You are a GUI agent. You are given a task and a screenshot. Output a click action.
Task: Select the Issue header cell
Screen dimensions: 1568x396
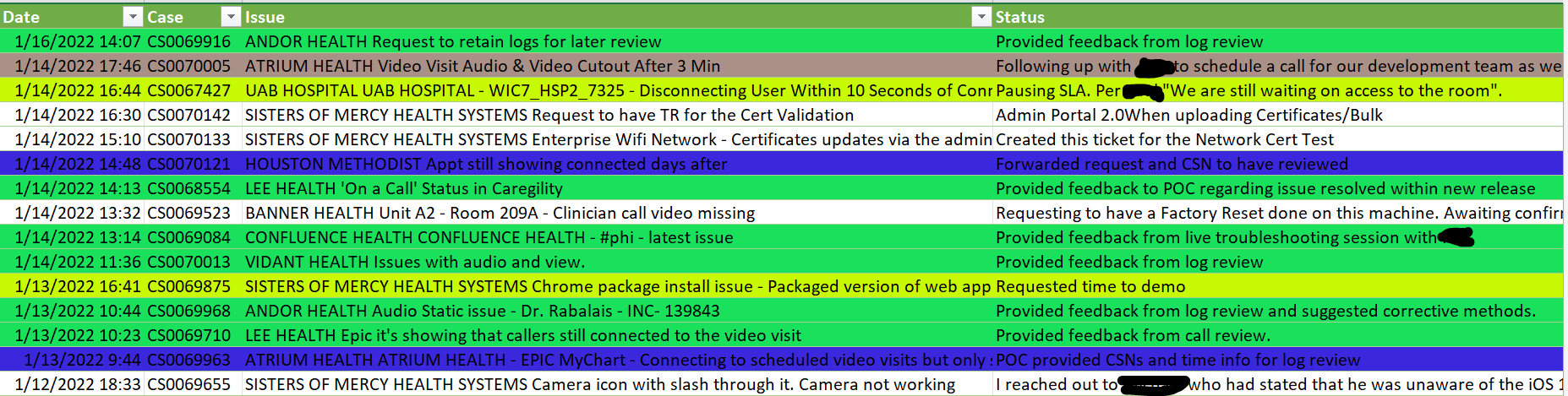(618, 16)
